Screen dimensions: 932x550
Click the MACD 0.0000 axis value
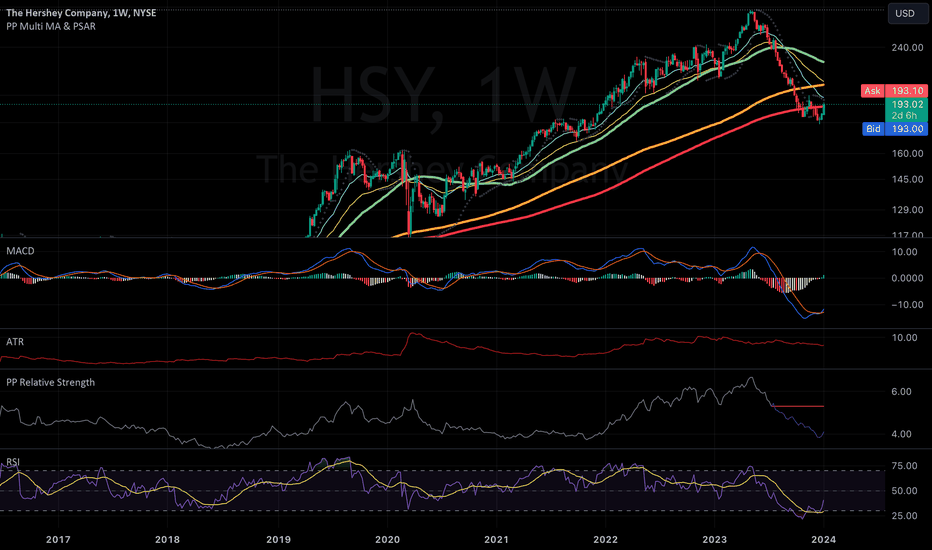tap(907, 278)
